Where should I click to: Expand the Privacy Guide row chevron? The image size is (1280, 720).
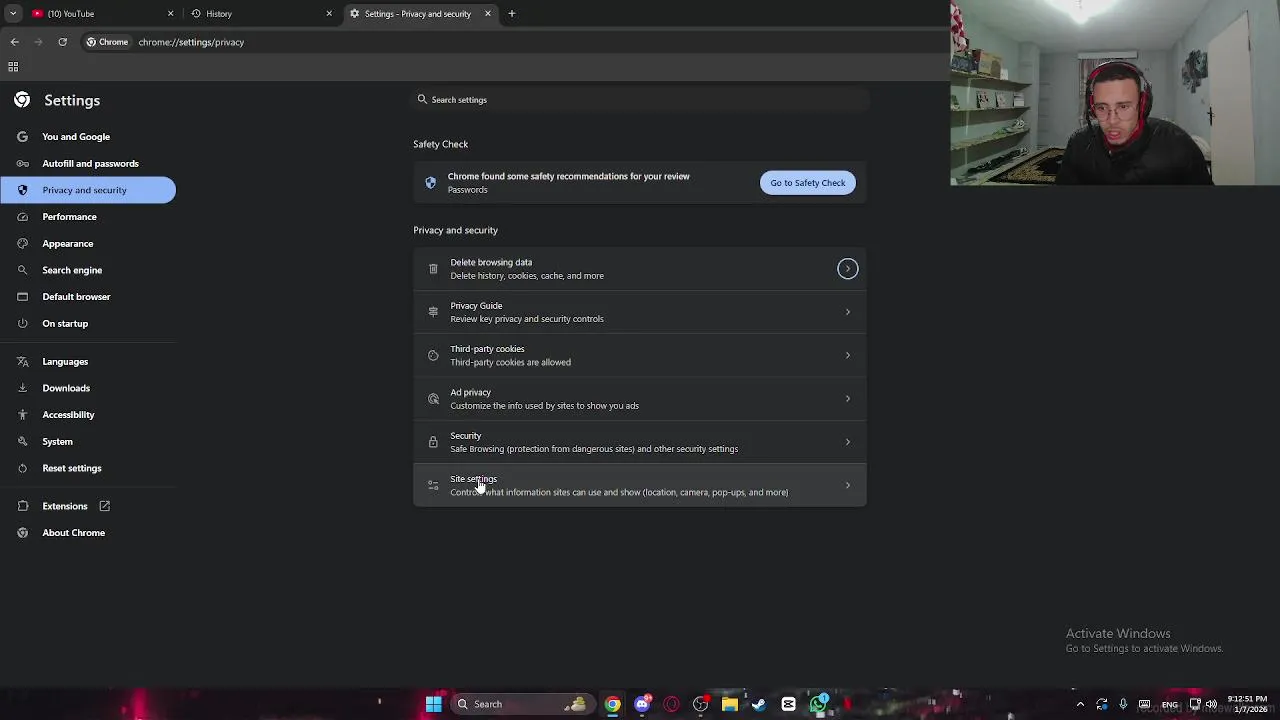(x=847, y=312)
